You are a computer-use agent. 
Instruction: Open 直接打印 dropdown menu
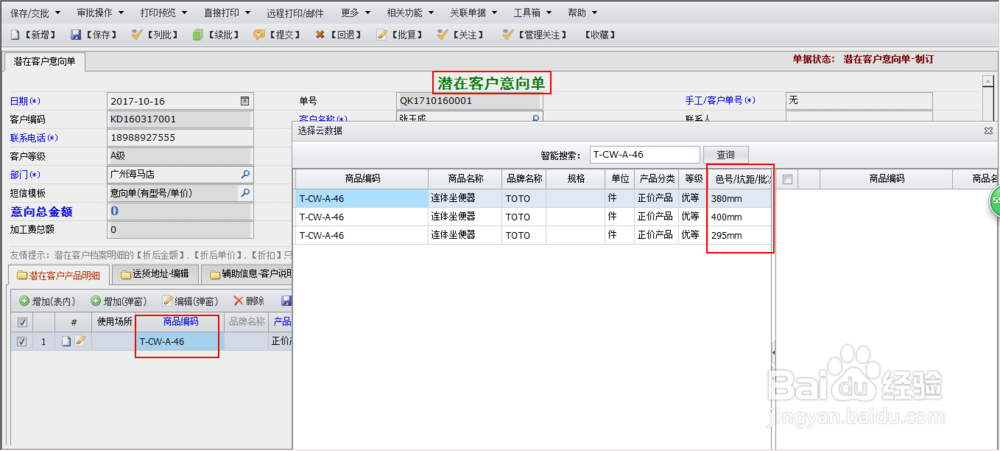[227, 12]
